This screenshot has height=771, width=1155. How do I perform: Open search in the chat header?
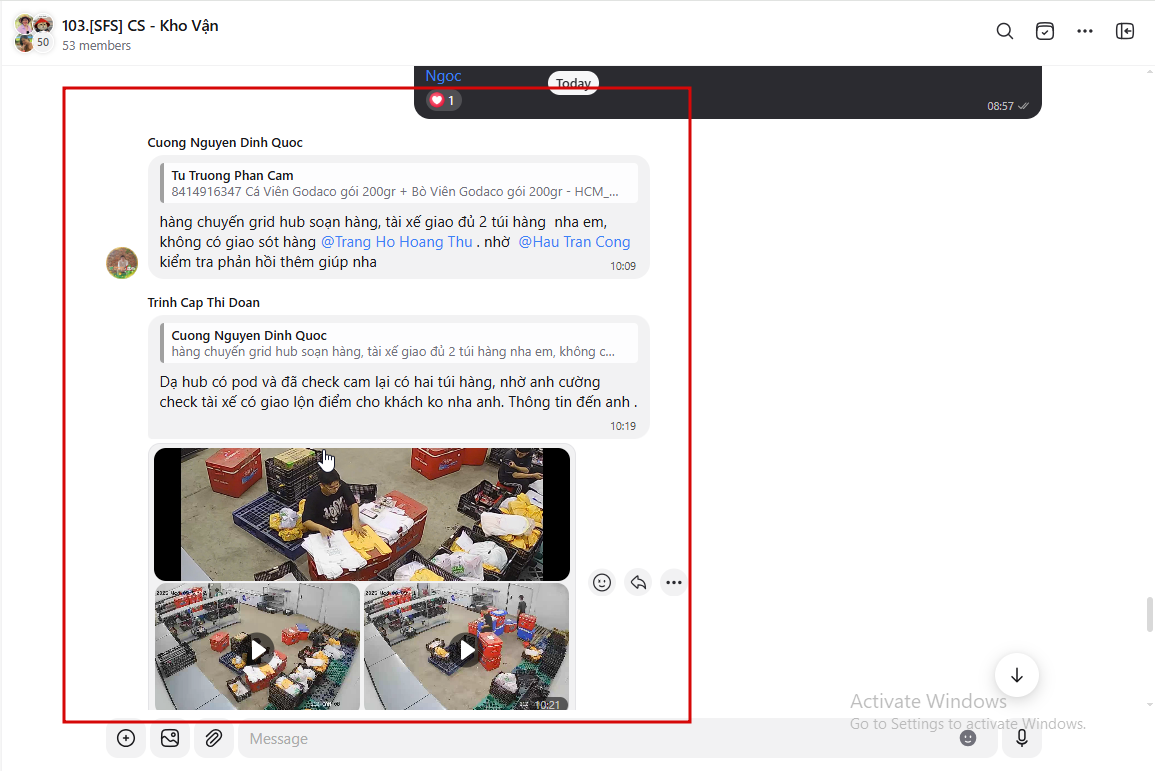coord(1005,31)
